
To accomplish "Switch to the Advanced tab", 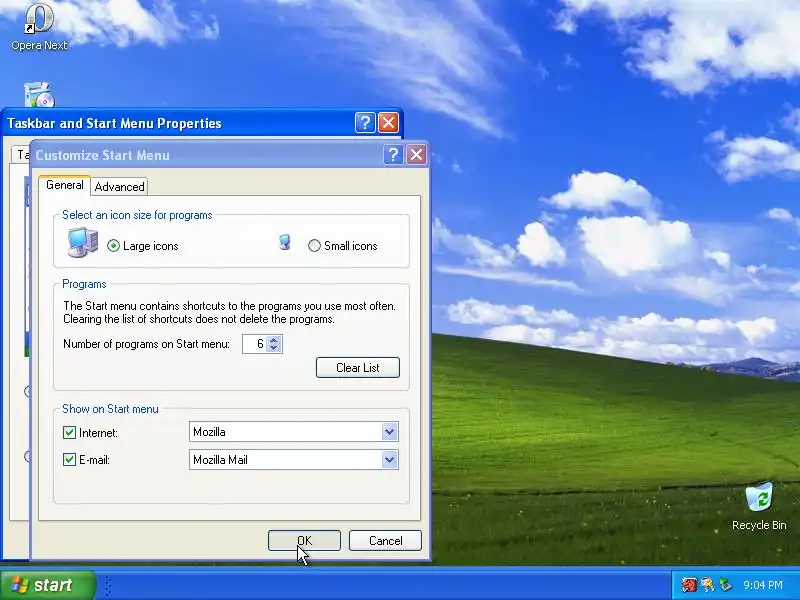I will point(119,187).
